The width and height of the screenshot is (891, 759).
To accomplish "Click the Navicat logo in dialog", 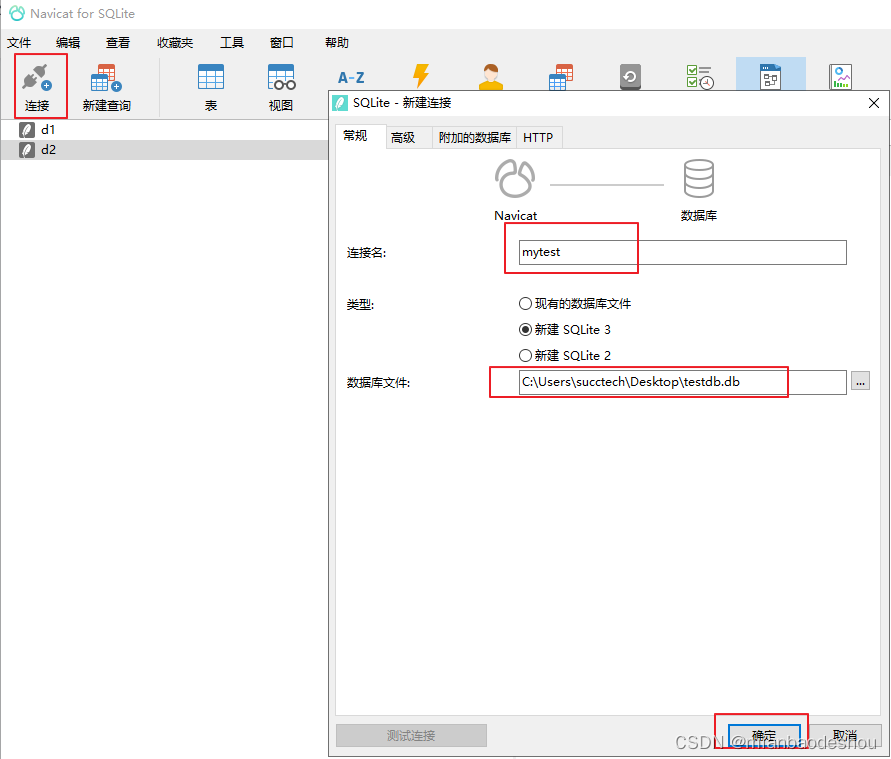I will click(515, 178).
